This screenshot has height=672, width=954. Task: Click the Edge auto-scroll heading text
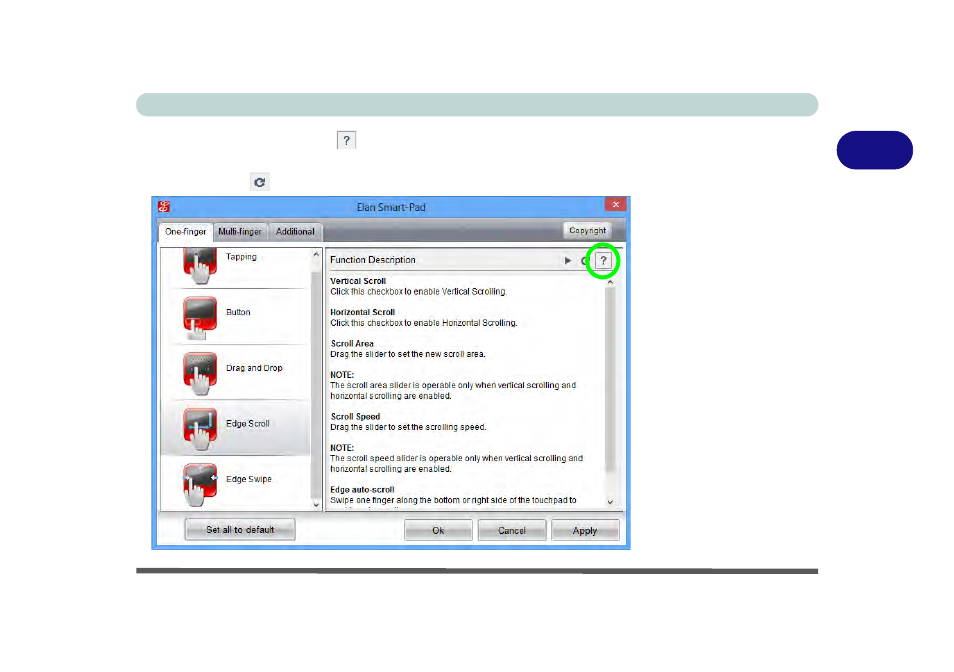point(362,490)
